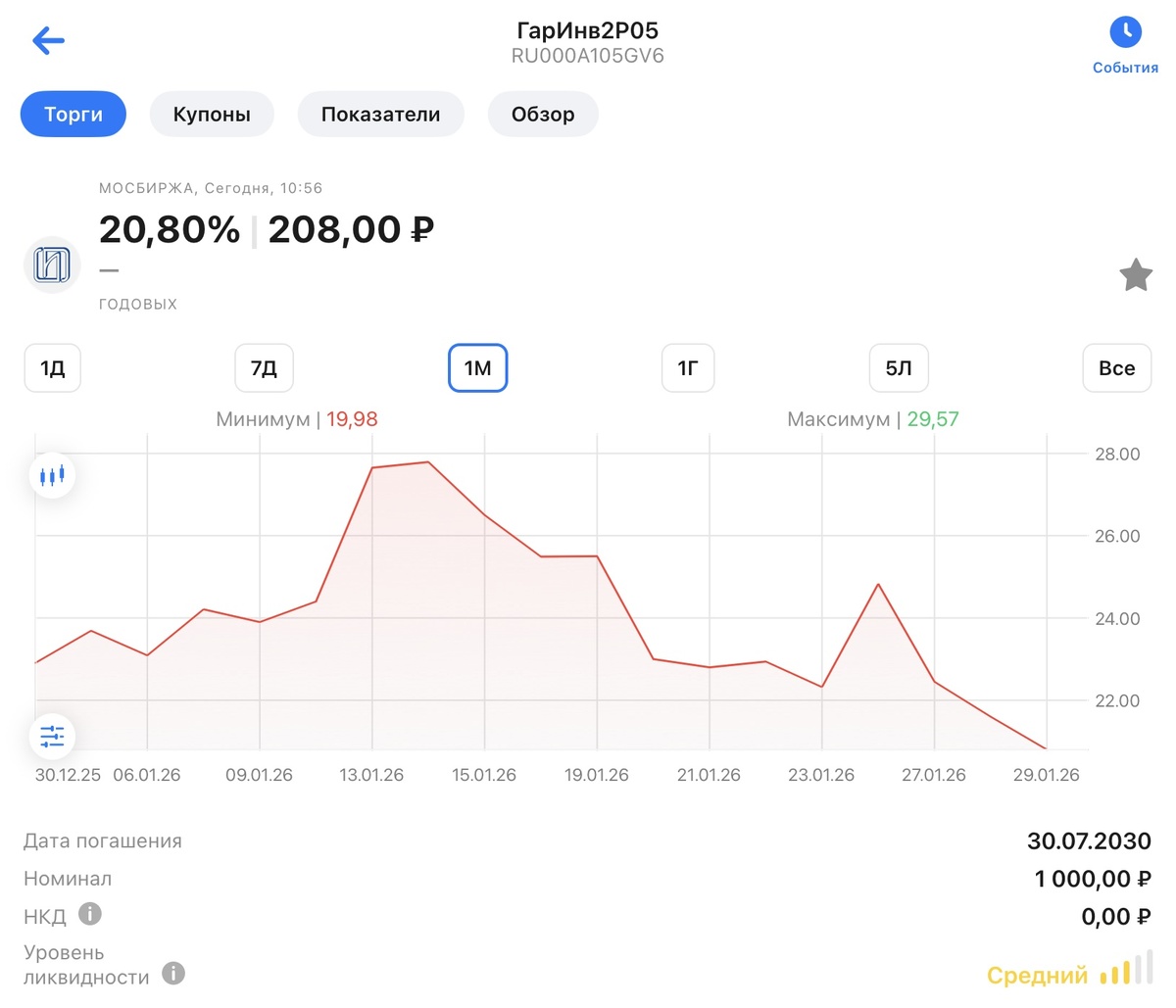Screen dimensions: 1176x1008
Task: Choose the 1Г chart period
Action: (688, 368)
